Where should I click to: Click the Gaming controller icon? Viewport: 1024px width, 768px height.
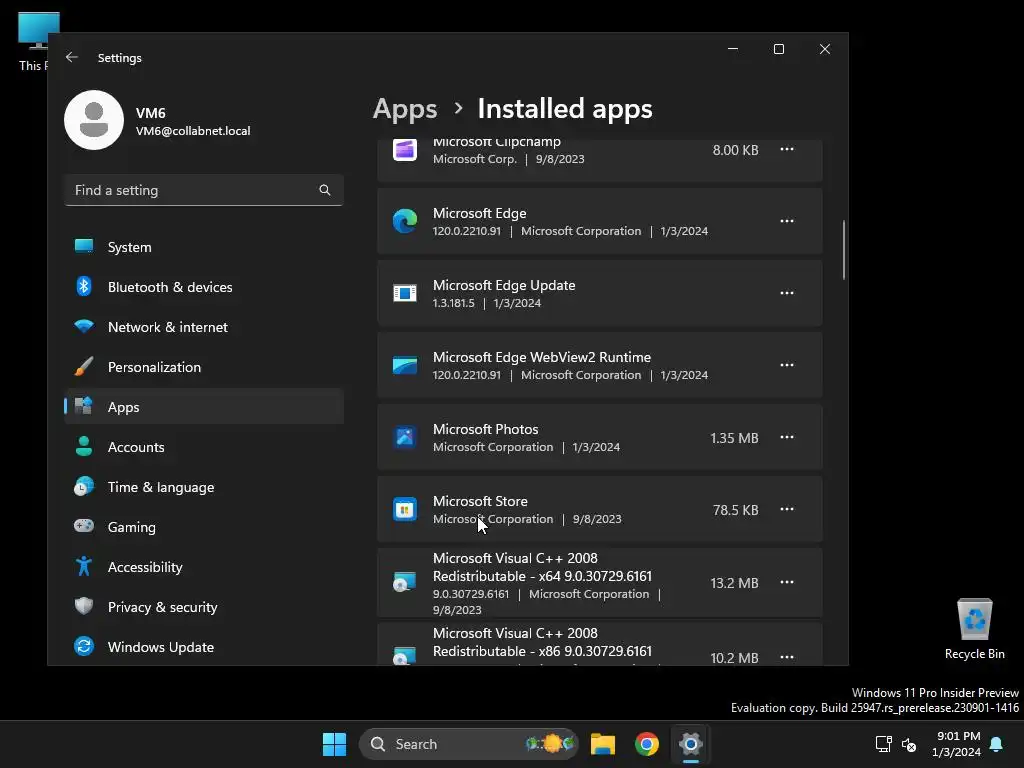(84, 526)
